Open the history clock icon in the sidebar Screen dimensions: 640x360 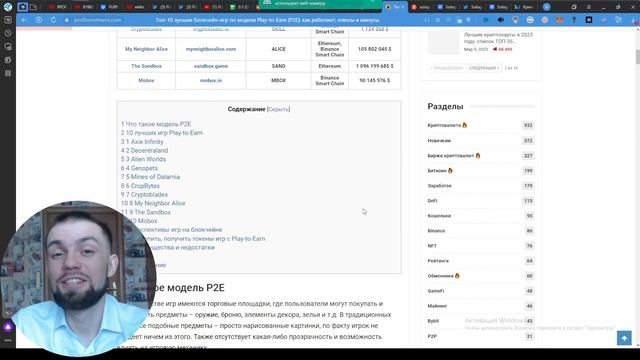pos(8,33)
